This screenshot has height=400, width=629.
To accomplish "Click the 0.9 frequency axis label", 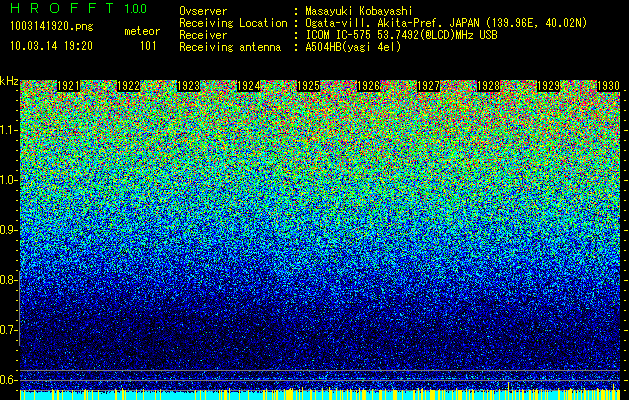I will [x=8, y=230].
